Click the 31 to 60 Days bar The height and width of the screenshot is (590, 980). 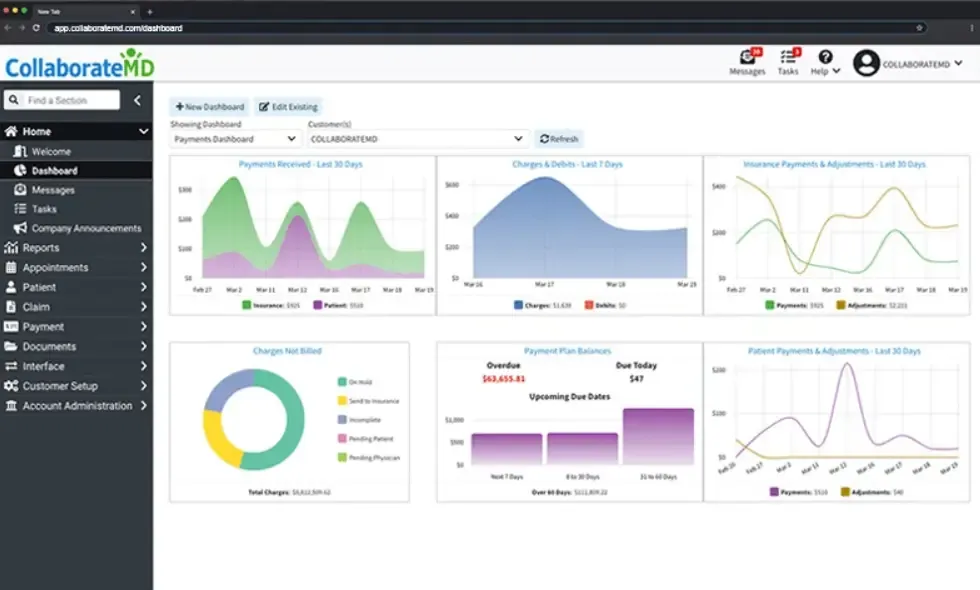point(658,436)
